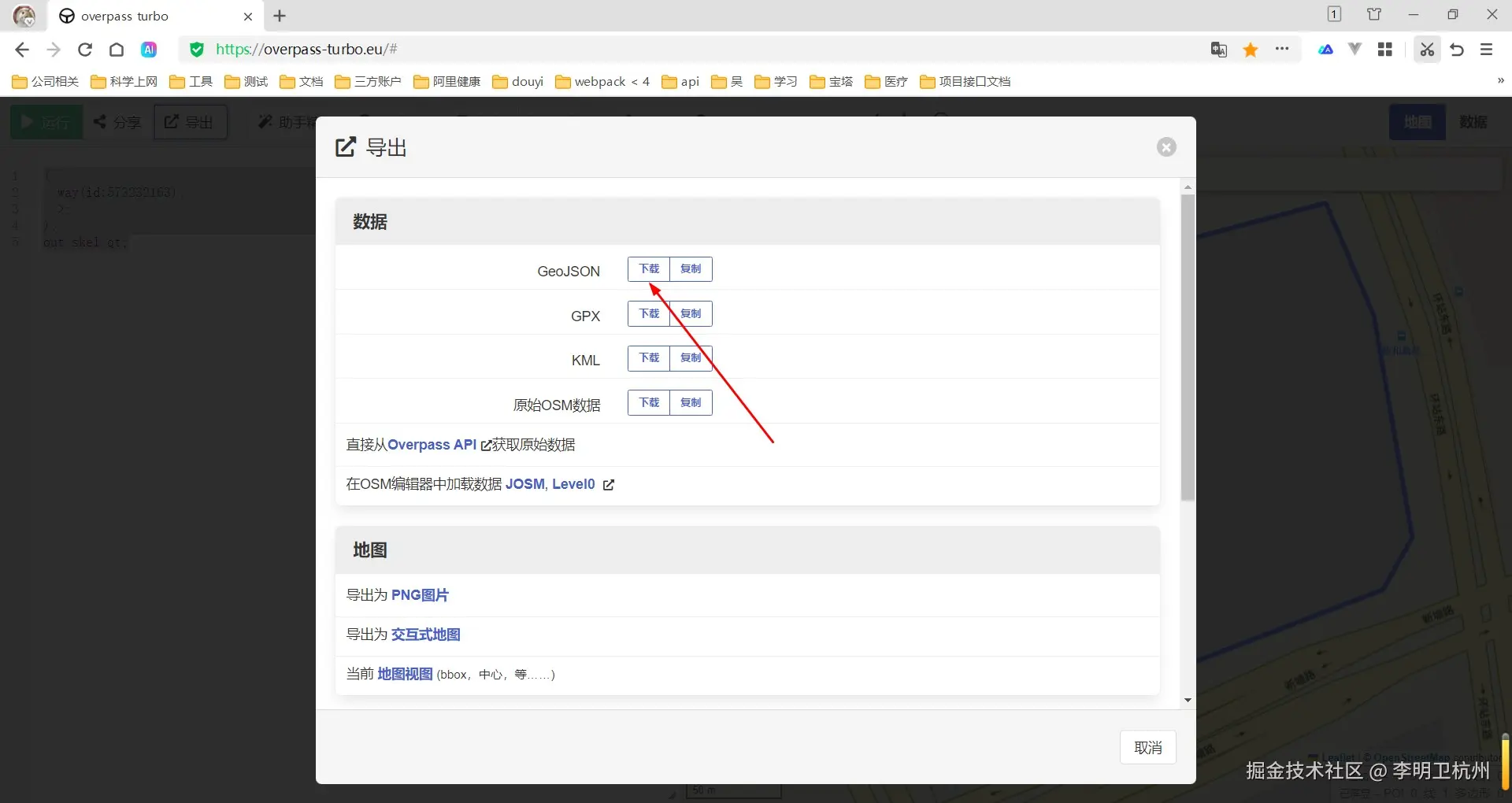This screenshot has height=803, width=1512.
Task: Go forward in browser history
Action: point(53,50)
